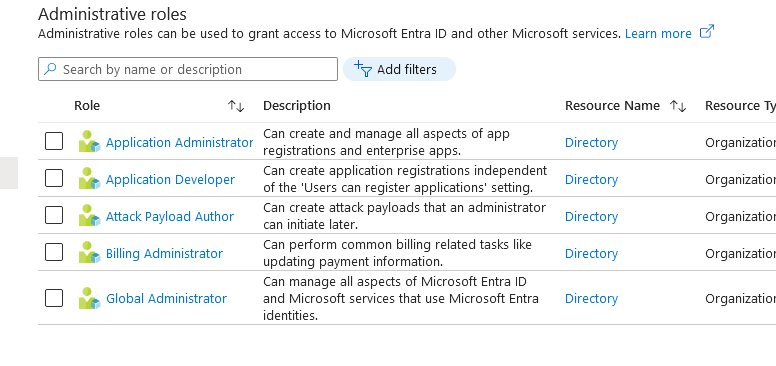
Task: Check the Application Developer row checkbox
Action: pyautogui.click(x=54, y=179)
